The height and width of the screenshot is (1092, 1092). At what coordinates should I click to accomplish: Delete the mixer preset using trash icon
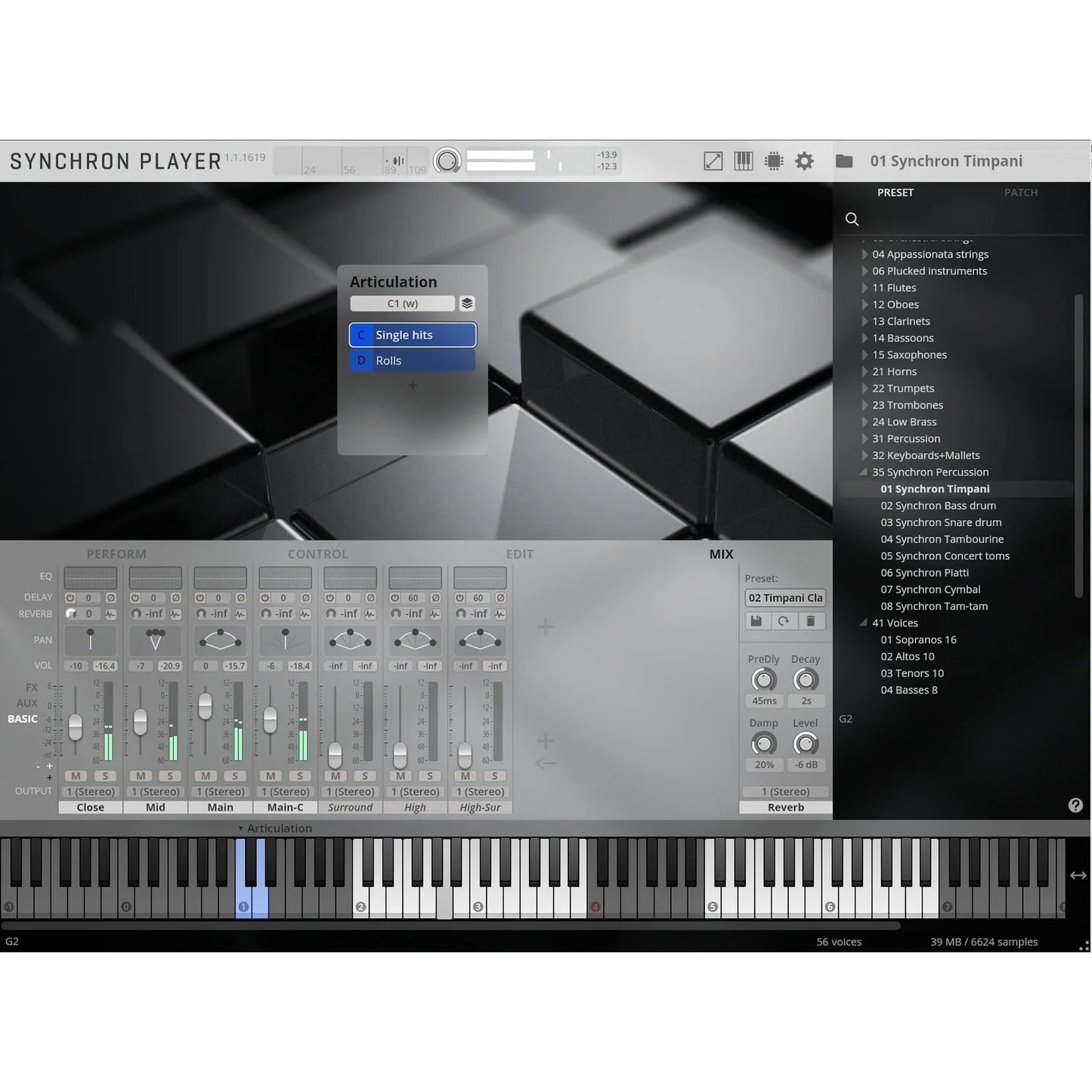pos(811,620)
